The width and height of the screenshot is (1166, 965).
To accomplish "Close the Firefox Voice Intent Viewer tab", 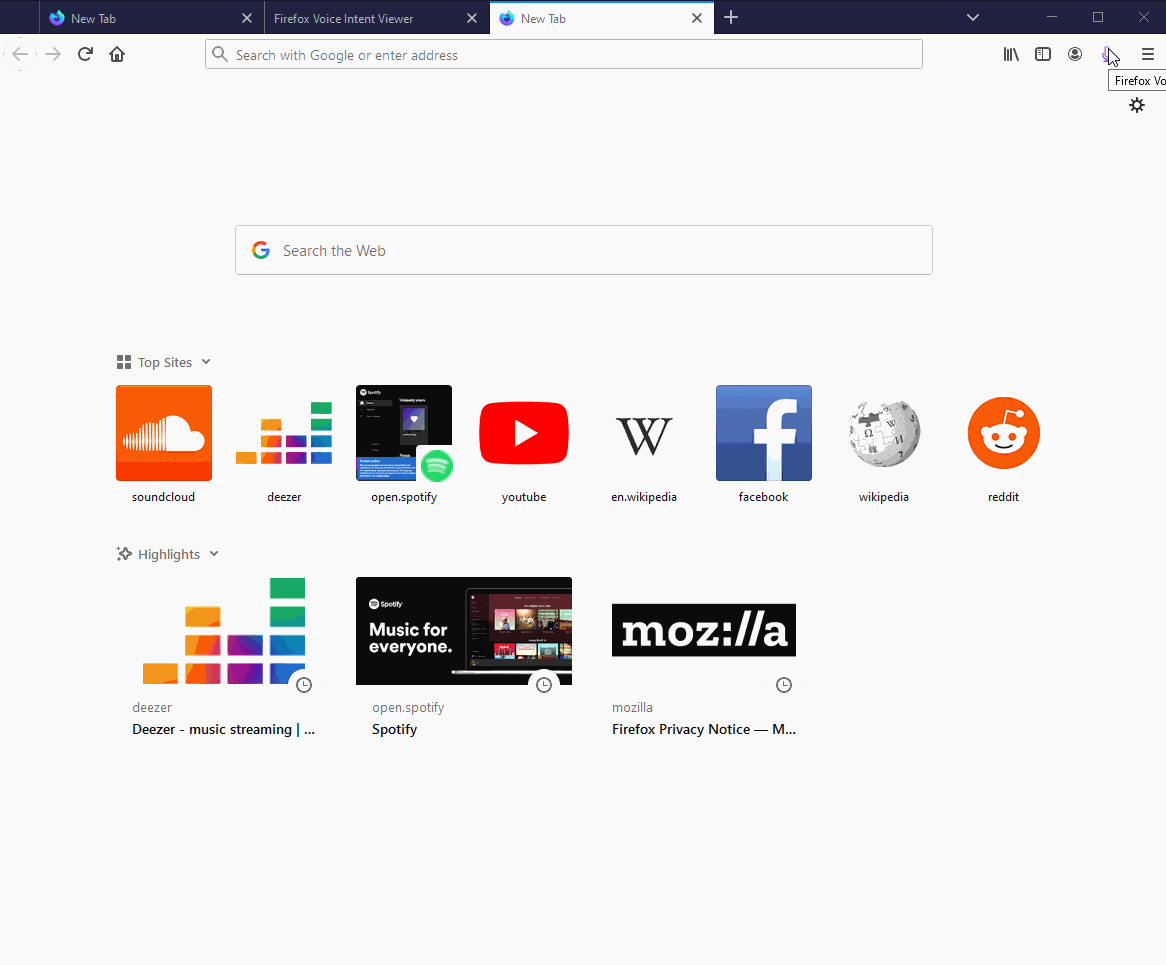I will [x=472, y=18].
